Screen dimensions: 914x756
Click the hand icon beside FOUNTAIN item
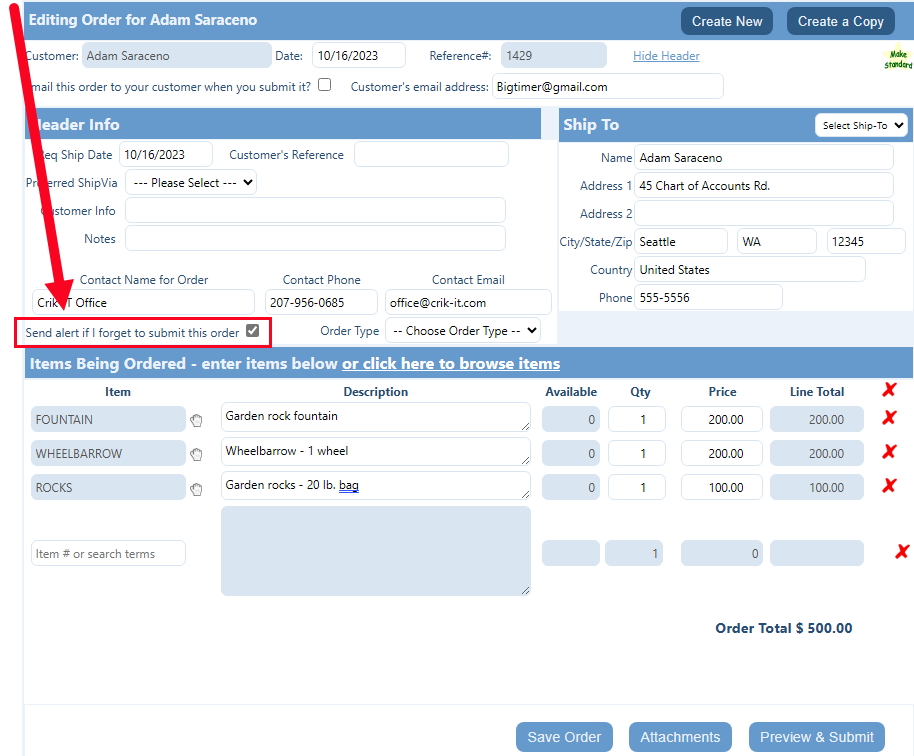pyautogui.click(x=197, y=420)
